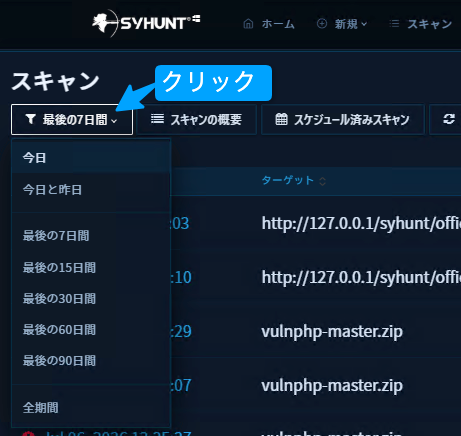461x436 pixels.
Task: Choose 最後の30日間 in the dropdown list
Action: [x=91, y=298]
